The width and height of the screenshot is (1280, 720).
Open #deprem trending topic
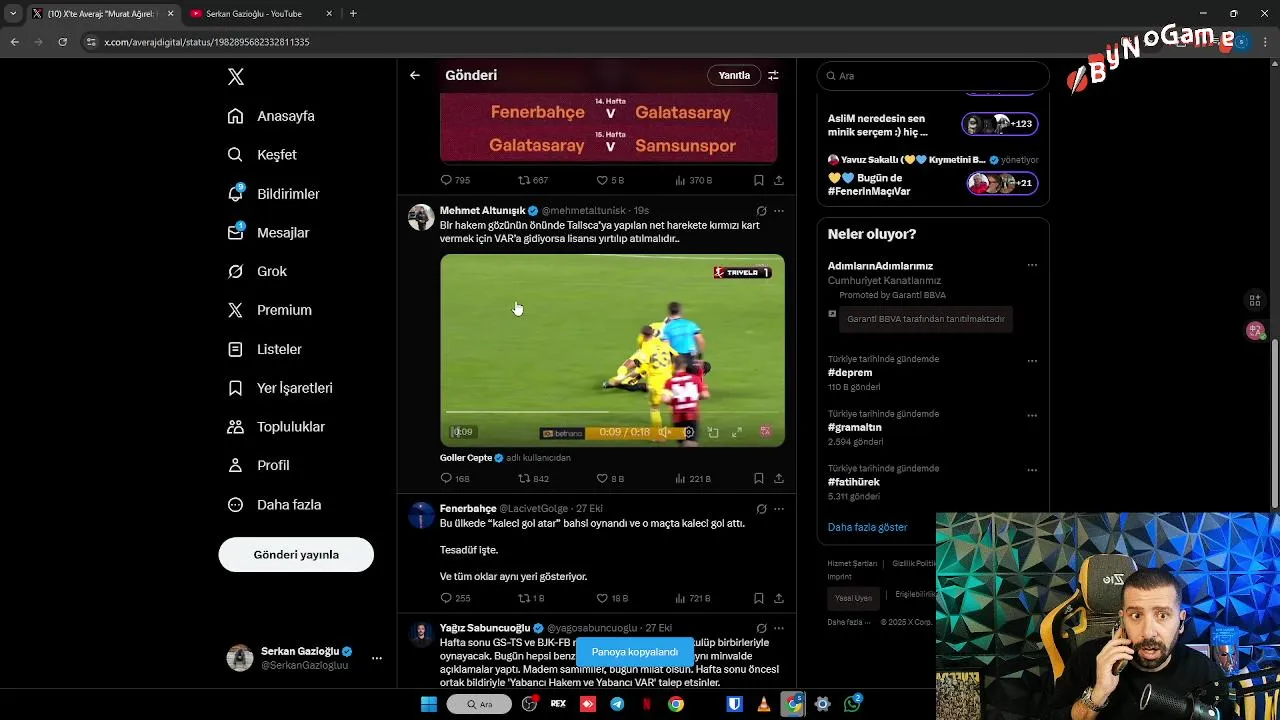coord(850,372)
